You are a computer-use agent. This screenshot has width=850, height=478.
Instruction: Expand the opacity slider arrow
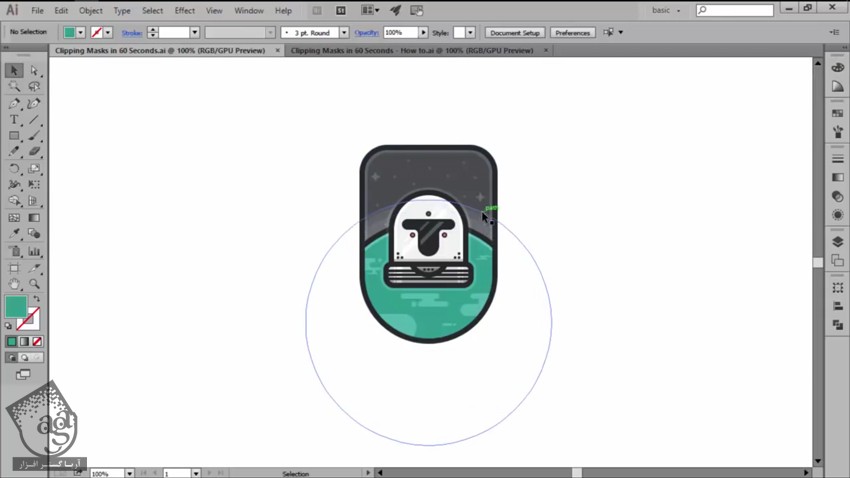pos(423,33)
